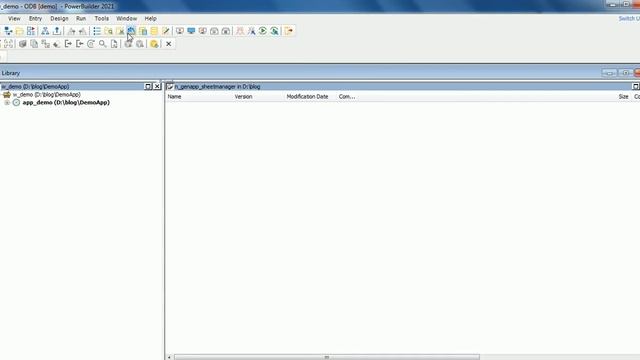Viewport: 640px width, 360px height.
Task: Click the Select and Run icon
Action: coord(274,31)
